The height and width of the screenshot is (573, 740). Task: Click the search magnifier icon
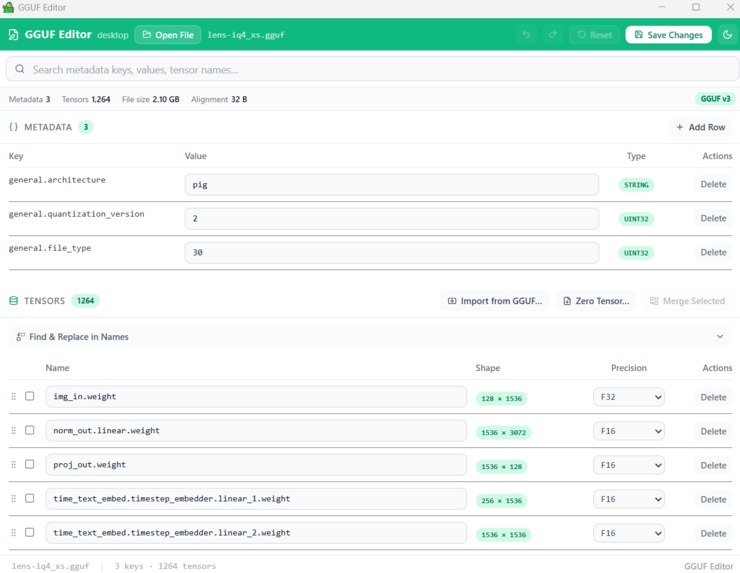(x=20, y=69)
